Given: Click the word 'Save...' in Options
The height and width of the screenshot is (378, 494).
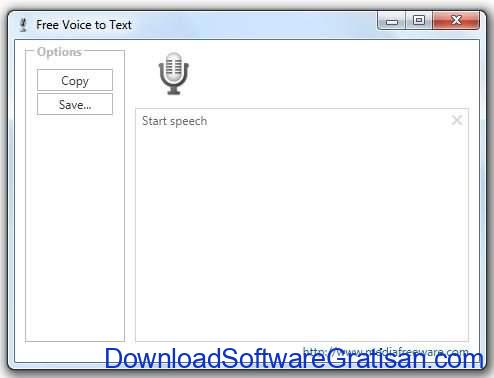Looking at the screenshot, I should click(75, 105).
